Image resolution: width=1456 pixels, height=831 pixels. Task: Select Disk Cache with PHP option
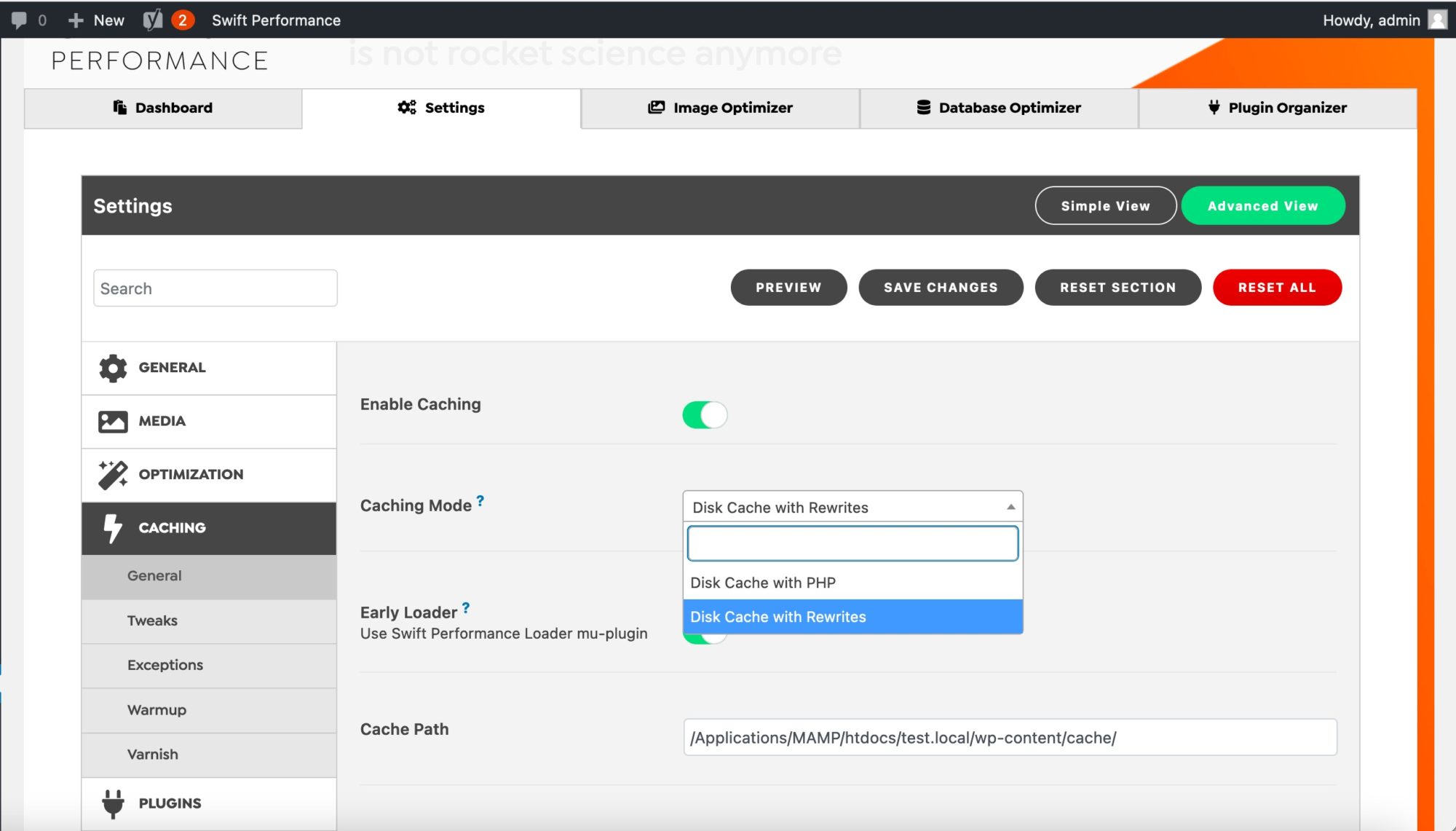pyautogui.click(x=764, y=582)
